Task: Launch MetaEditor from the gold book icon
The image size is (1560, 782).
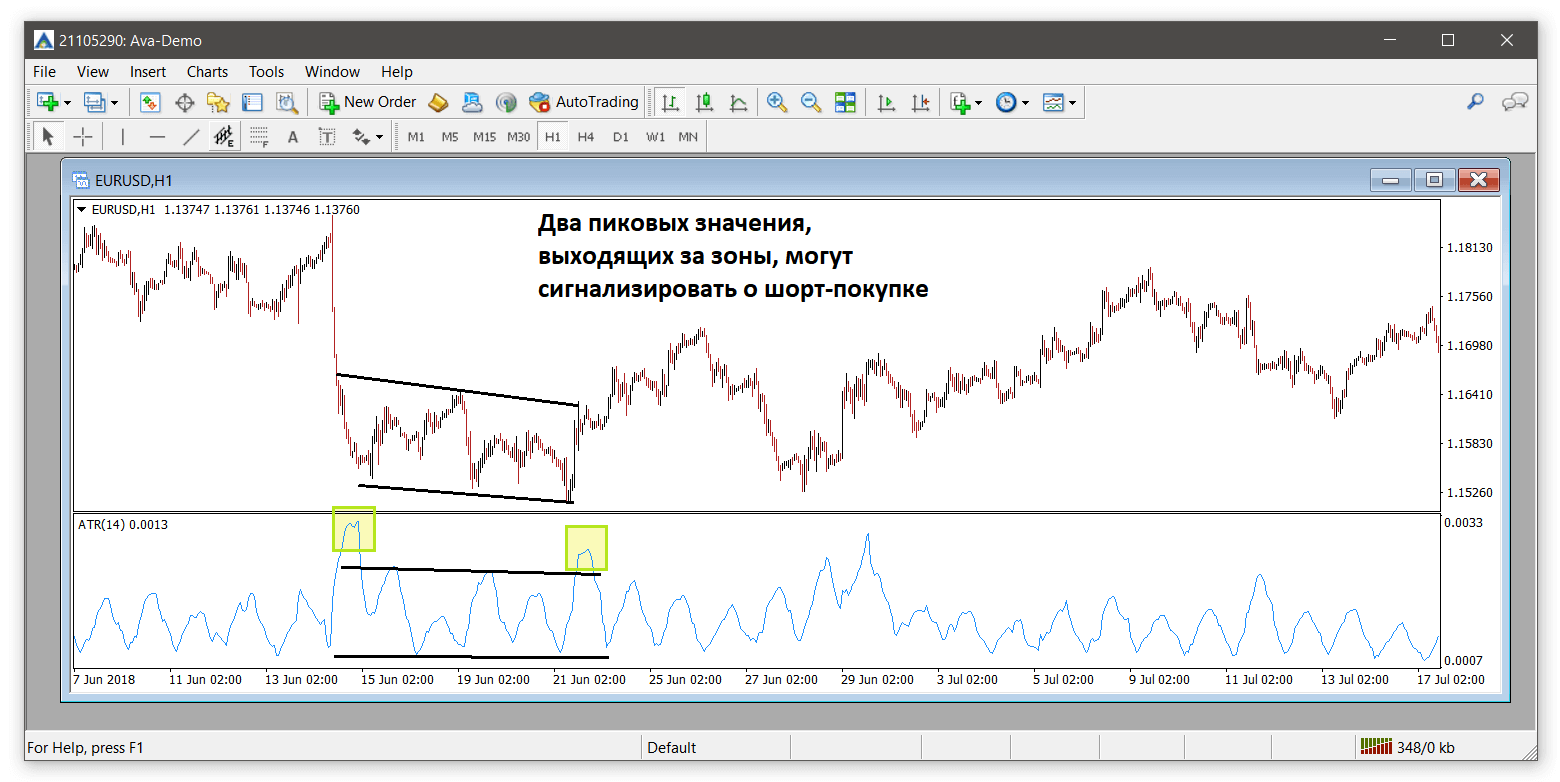Action: click(438, 102)
